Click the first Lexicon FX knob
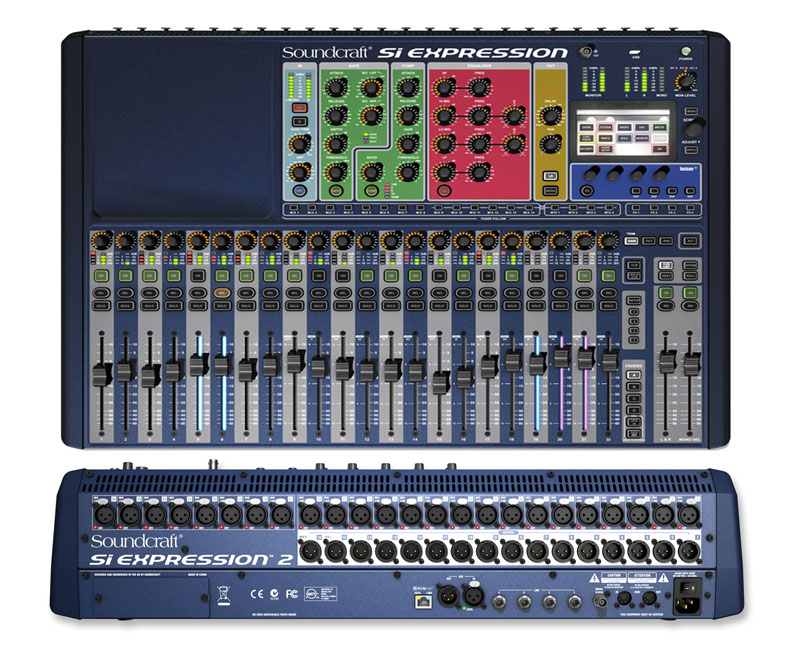This screenshot has width=800, height=651. pos(591,173)
